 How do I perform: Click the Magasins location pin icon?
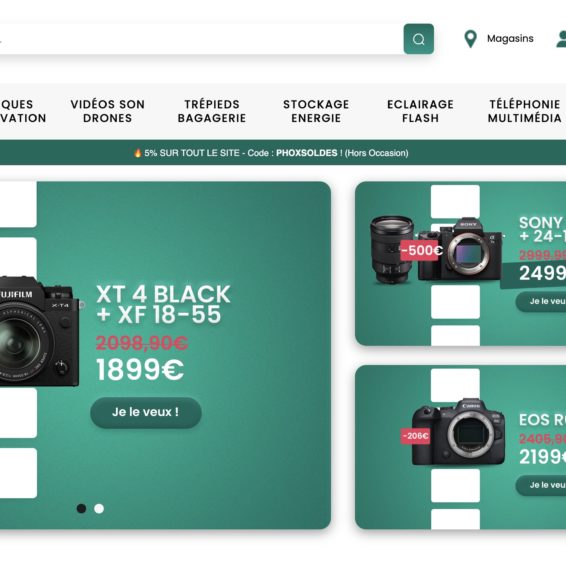click(x=470, y=39)
